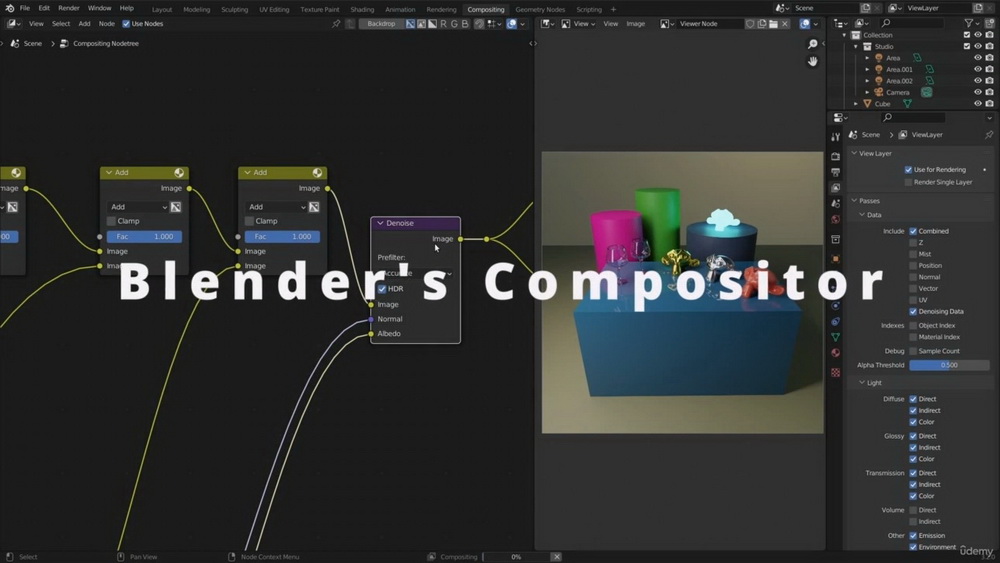Open Node menu in compositor header

[x=107, y=24]
